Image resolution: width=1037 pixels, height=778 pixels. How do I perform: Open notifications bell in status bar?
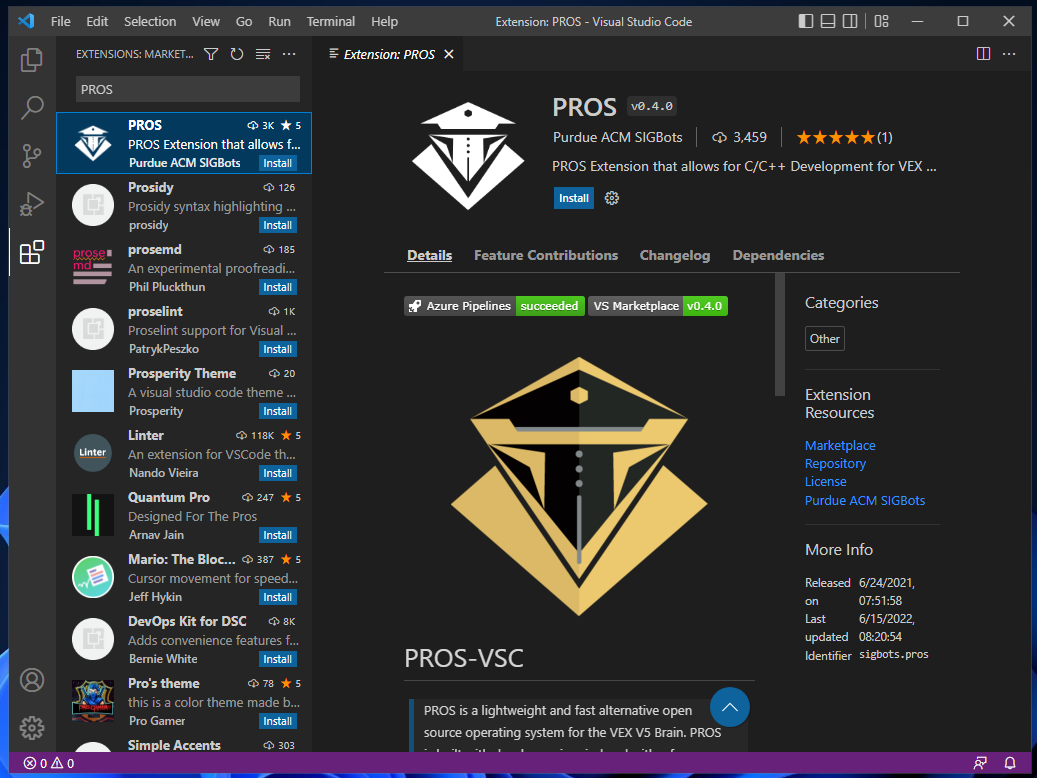(1010, 763)
